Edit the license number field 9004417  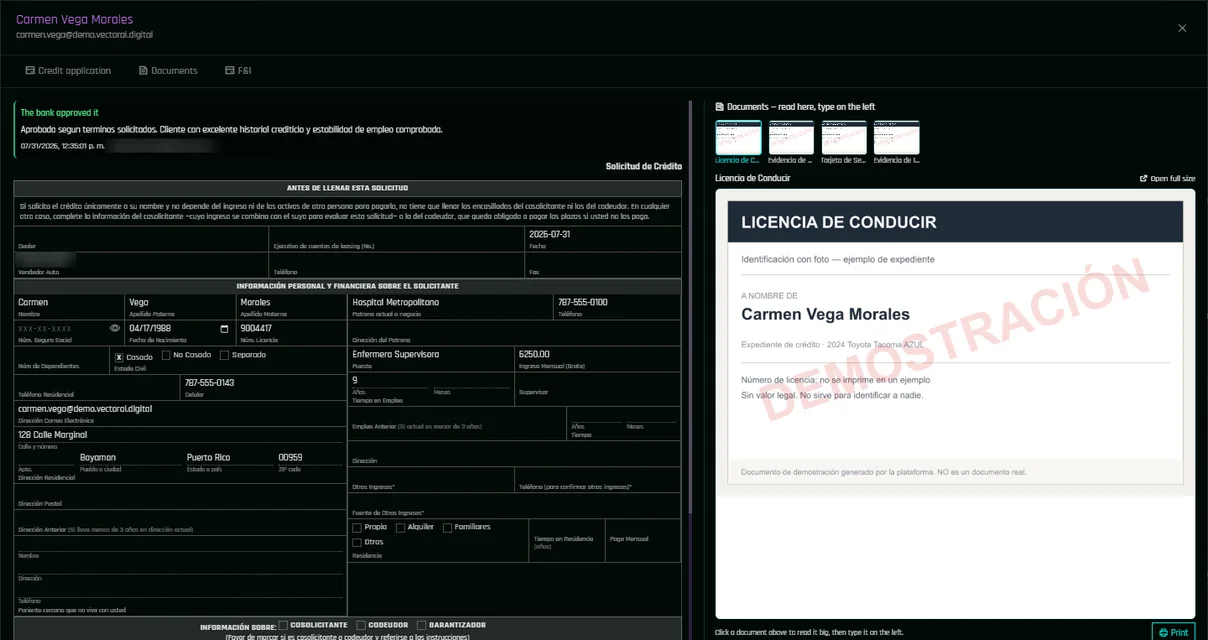(291, 328)
